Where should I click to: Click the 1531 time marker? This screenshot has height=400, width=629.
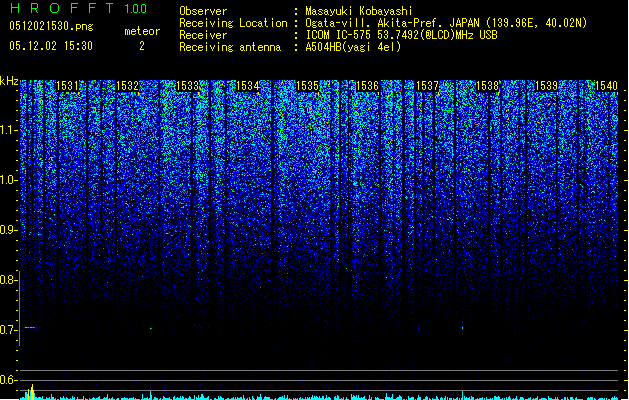point(67,86)
